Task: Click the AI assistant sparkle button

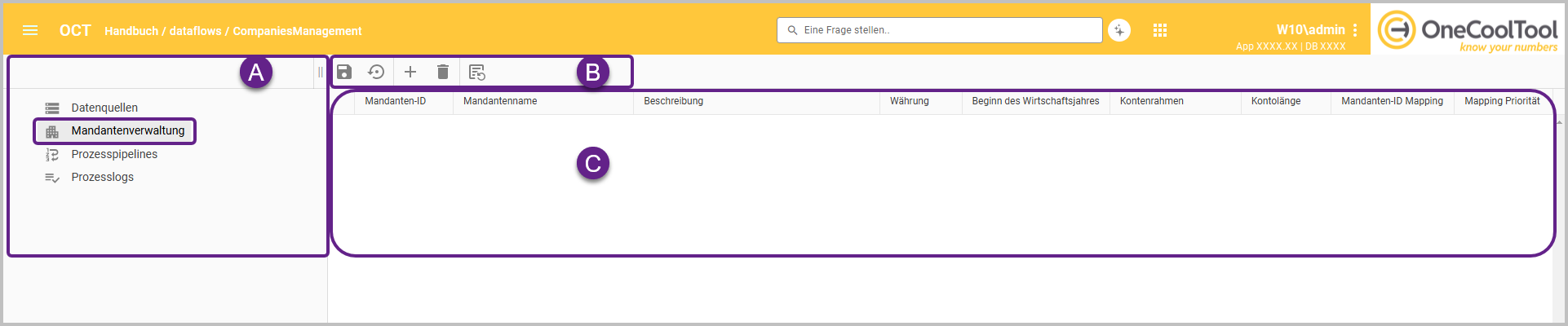Action: [x=1119, y=30]
